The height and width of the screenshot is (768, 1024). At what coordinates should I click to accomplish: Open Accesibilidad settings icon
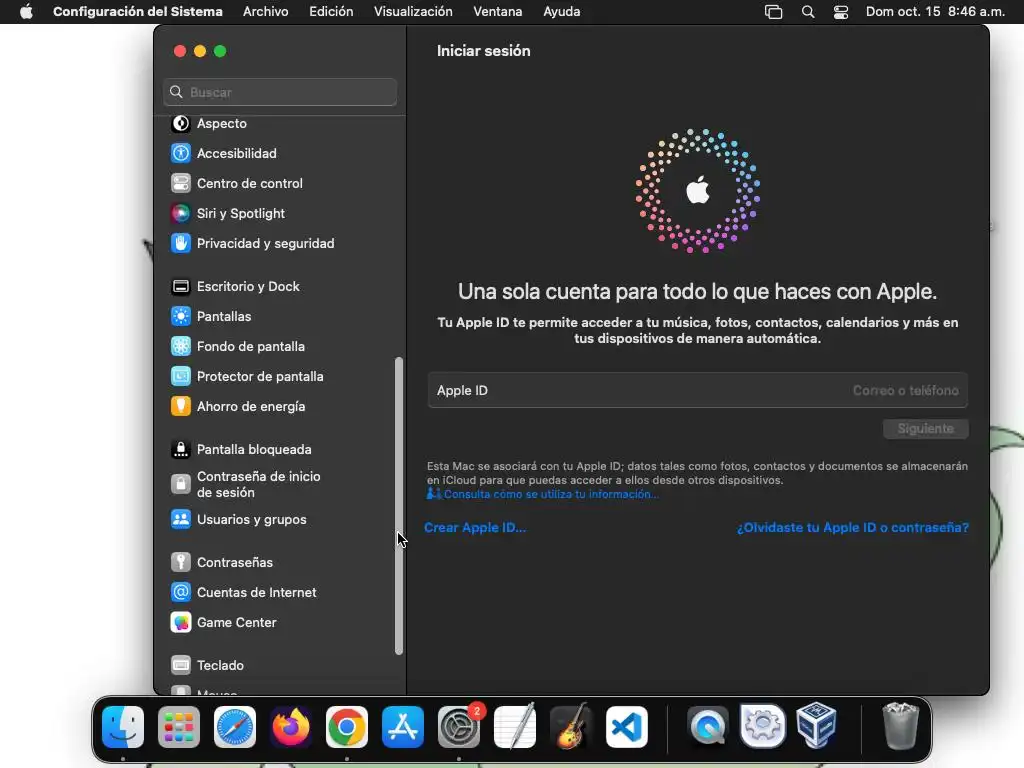click(x=181, y=153)
